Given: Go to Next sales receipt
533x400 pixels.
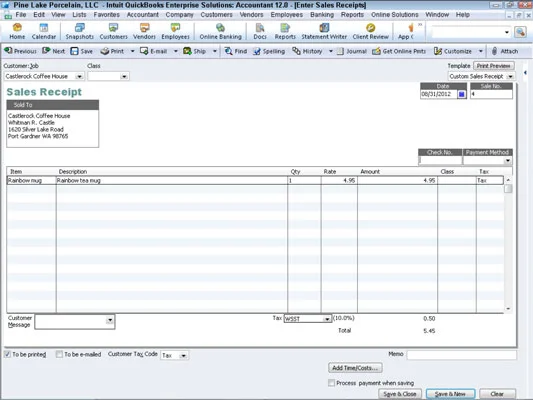Looking at the screenshot, I should [x=53, y=51].
